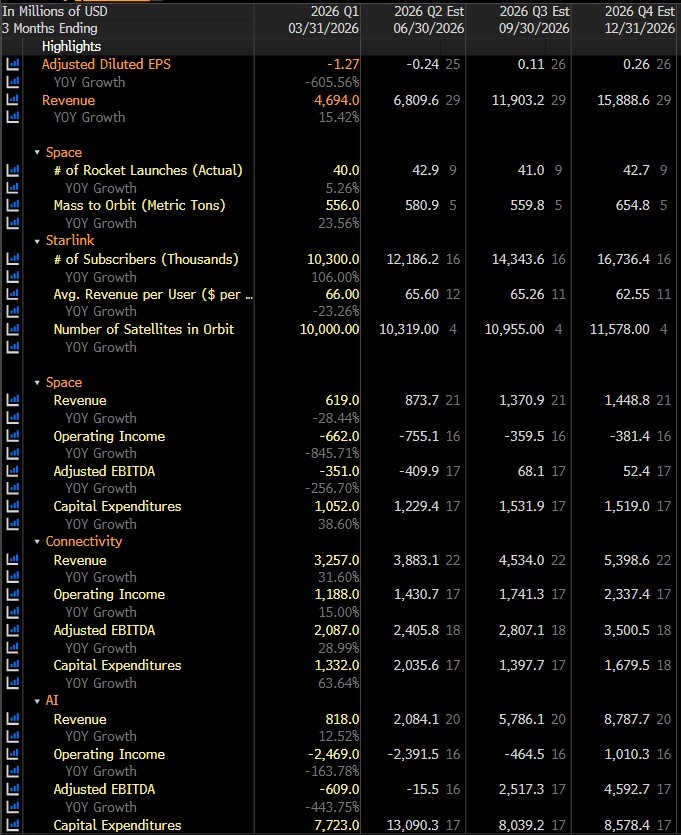Click the 2026 Q2 revenue estimate 6,809.6
Image resolution: width=681 pixels, height=835 pixels.
pos(416,100)
